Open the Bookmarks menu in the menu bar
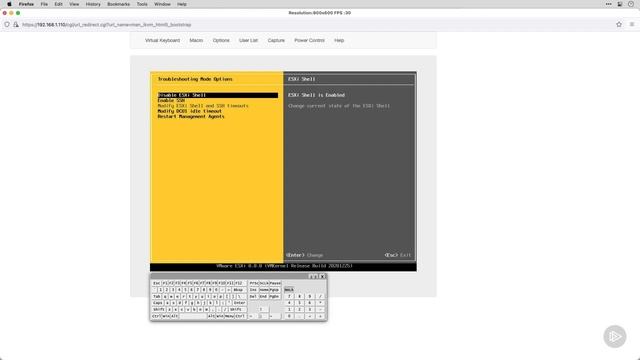Image resolution: width=640 pixels, height=360 pixels. pos(118,4)
